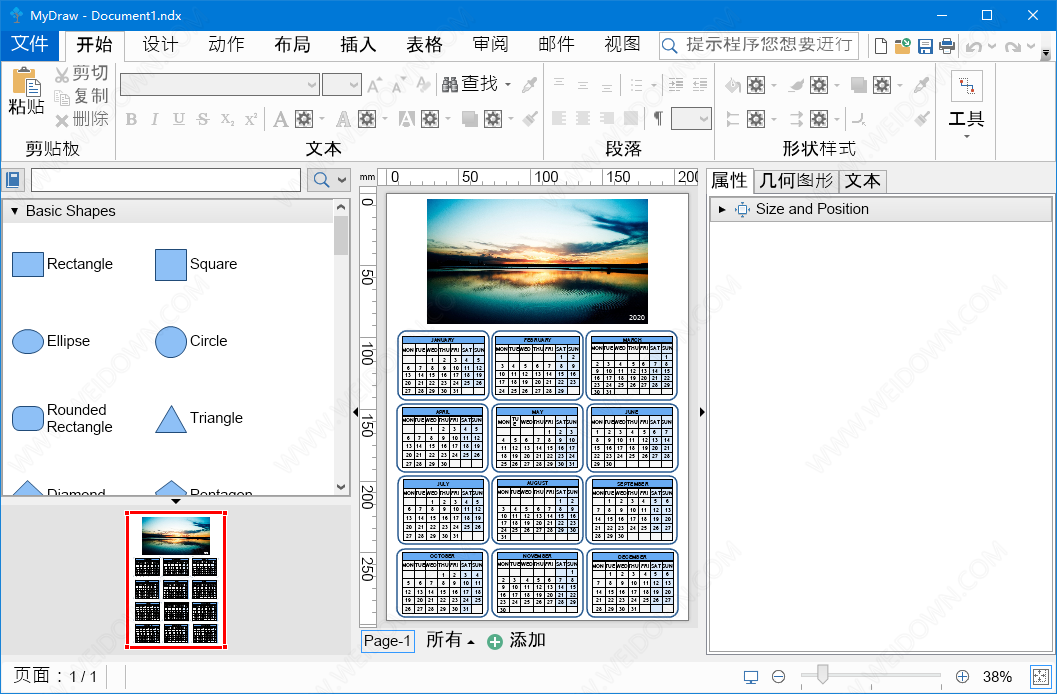This screenshot has width=1057, height=694.
Task: Click the paragraph mark pilcrow icon
Action: [x=658, y=119]
